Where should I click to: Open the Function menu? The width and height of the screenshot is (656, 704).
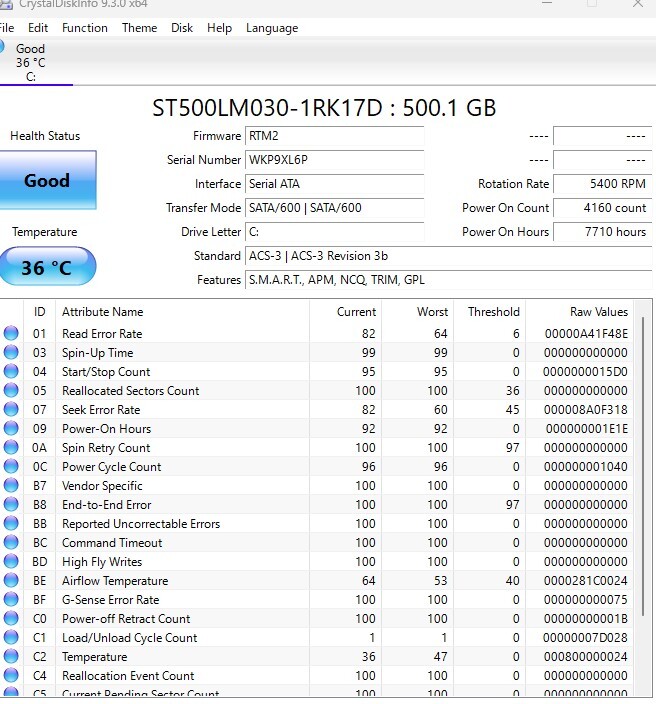(x=84, y=28)
